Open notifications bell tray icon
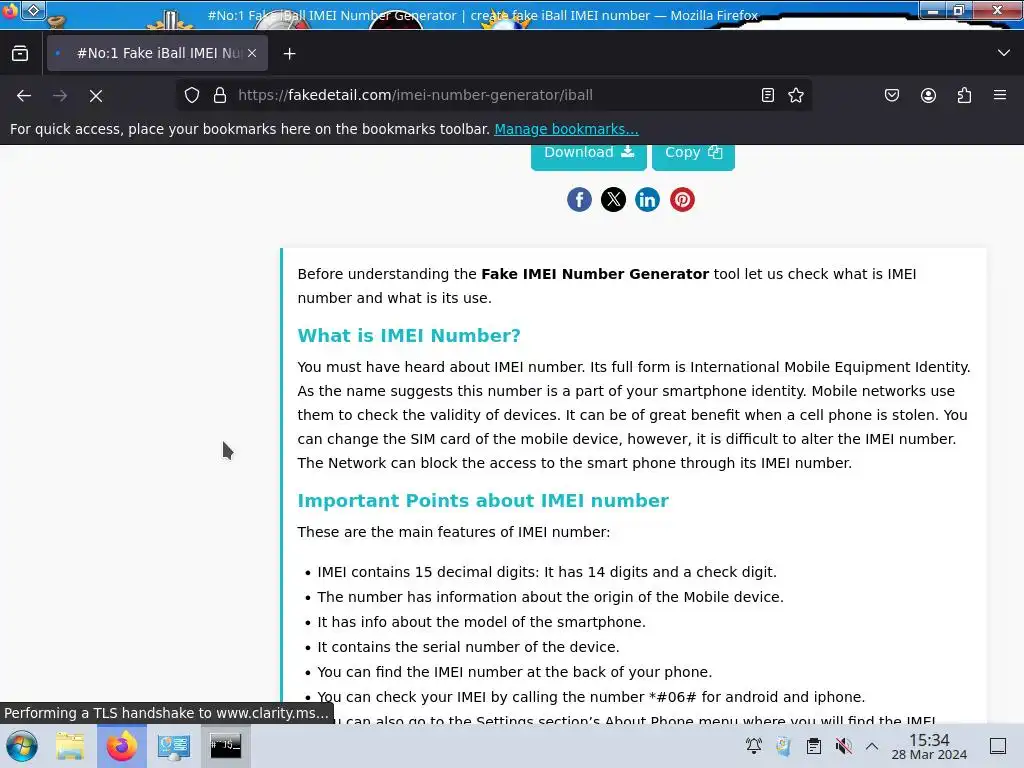This screenshot has width=1024, height=768. (754, 746)
